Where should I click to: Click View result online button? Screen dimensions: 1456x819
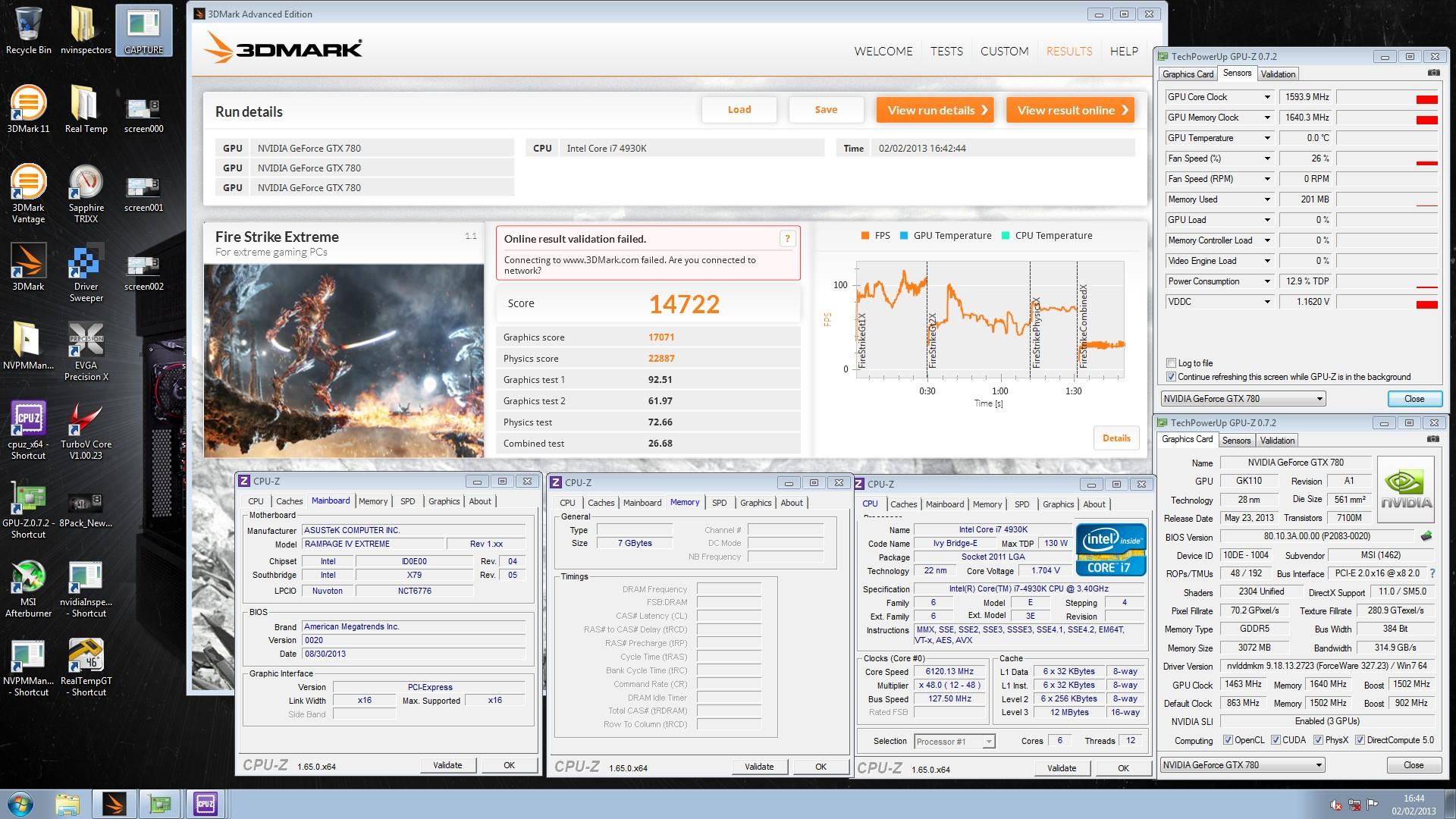[1070, 110]
